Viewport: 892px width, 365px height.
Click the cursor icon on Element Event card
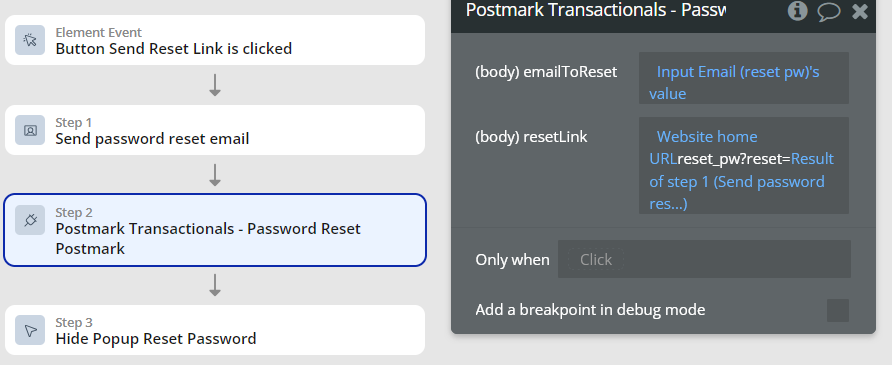point(30,40)
